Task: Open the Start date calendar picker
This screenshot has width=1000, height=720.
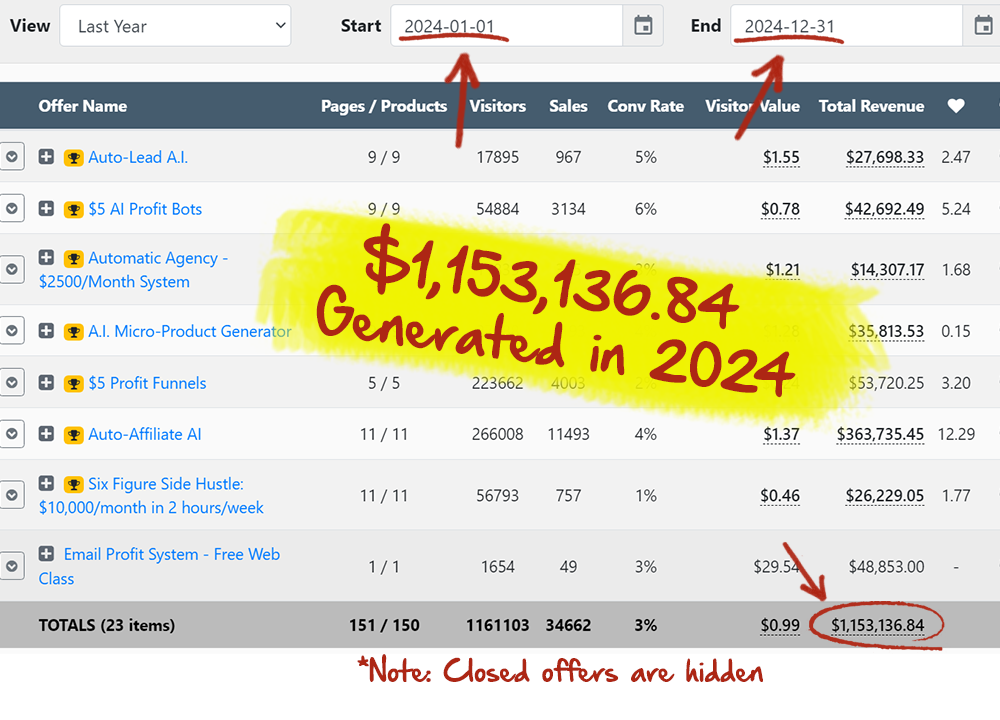Action: tap(643, 26)
